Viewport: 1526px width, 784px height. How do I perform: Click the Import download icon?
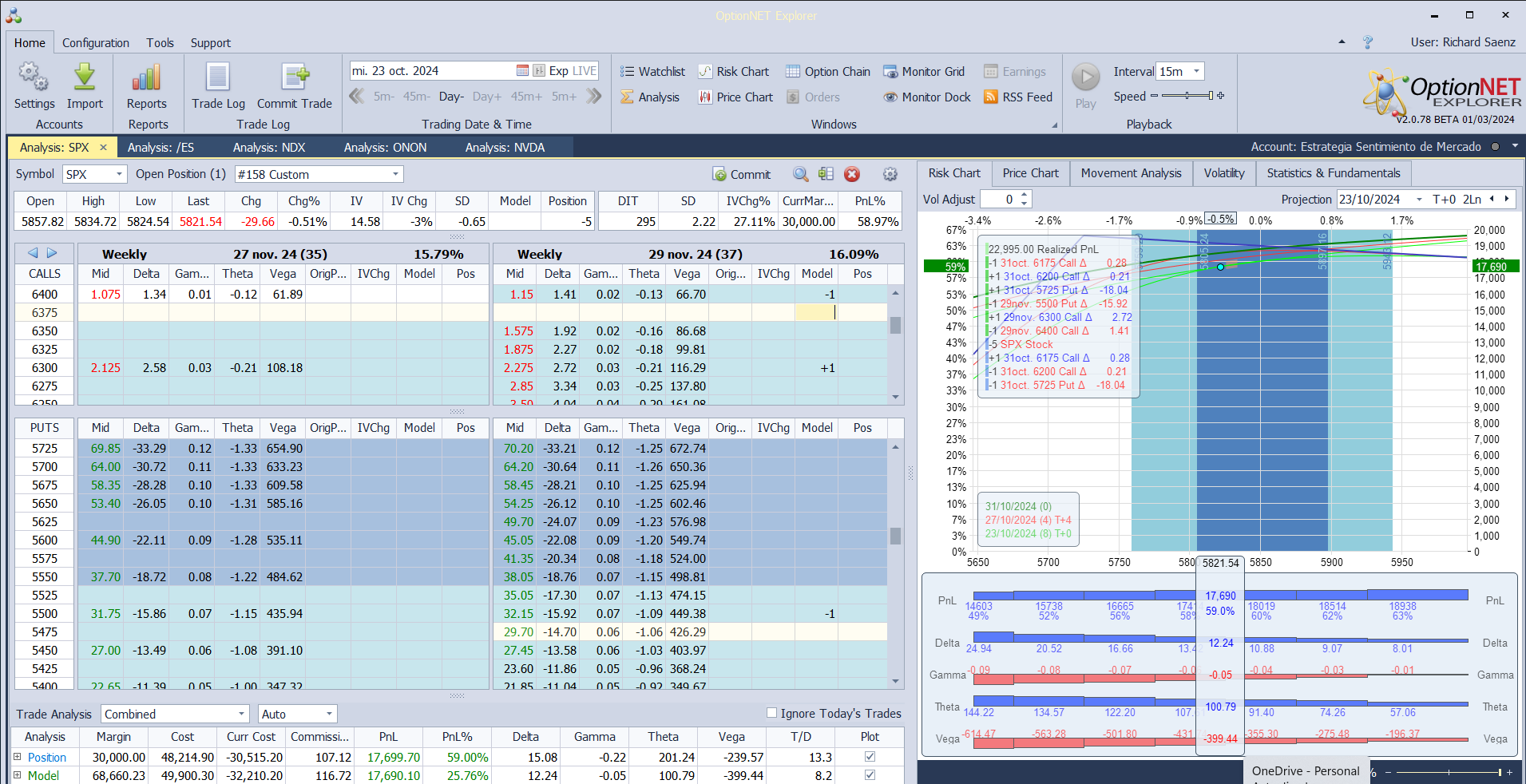click(85, 77)
